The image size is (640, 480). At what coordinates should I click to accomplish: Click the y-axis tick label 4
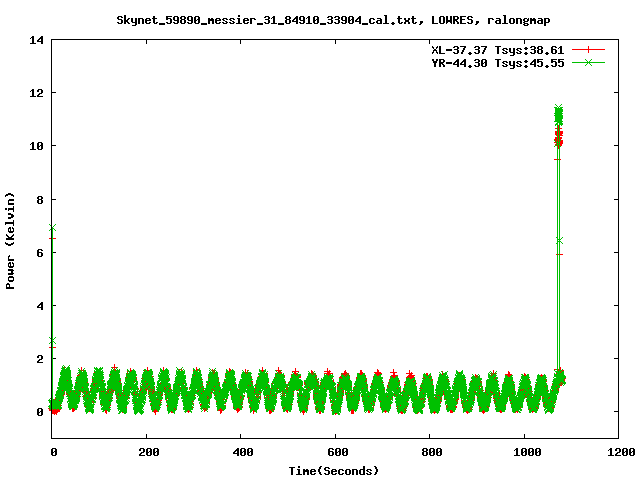tap(40, 306)
